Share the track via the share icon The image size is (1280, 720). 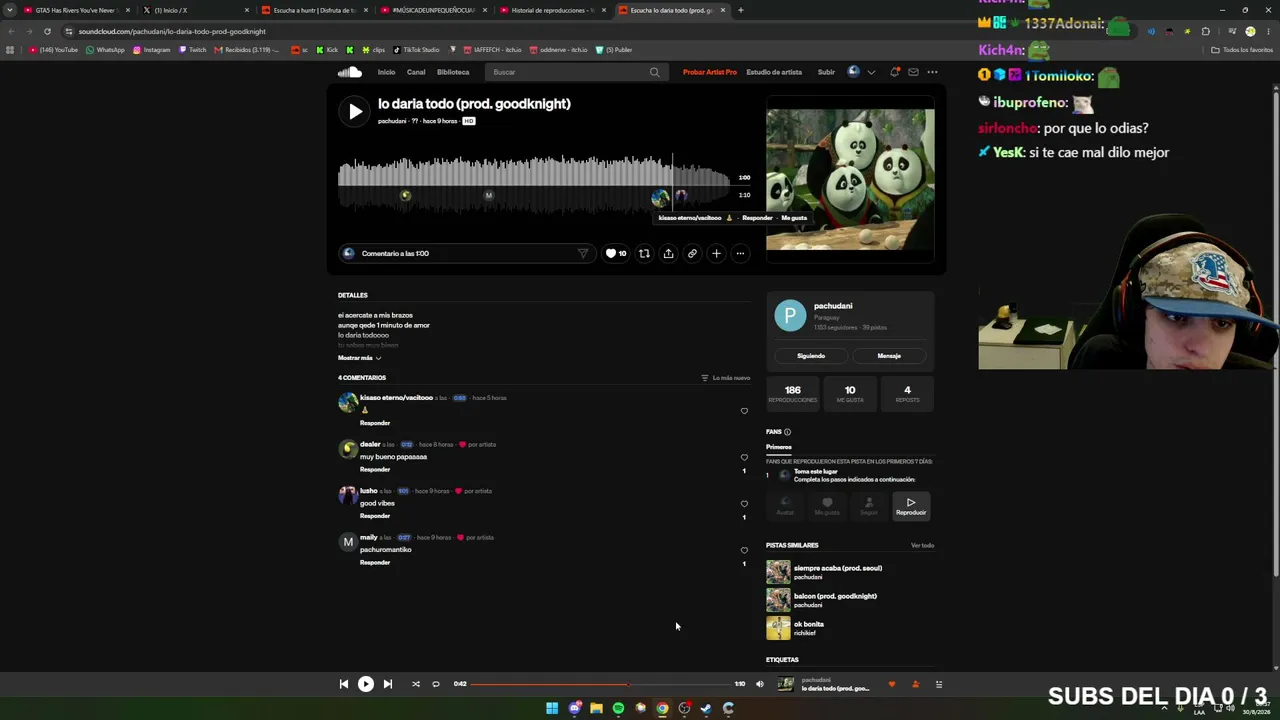[x=668, y=254]
